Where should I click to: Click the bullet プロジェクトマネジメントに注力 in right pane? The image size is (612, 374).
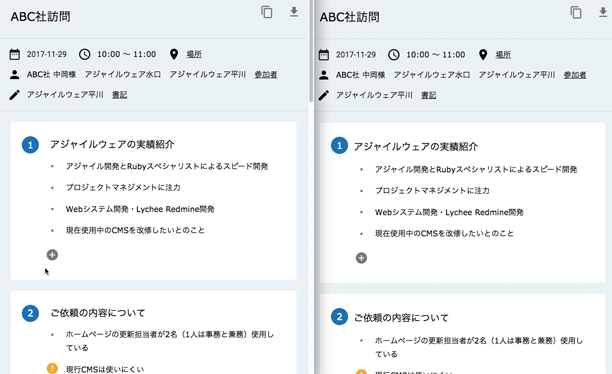[x=432, y=191]
